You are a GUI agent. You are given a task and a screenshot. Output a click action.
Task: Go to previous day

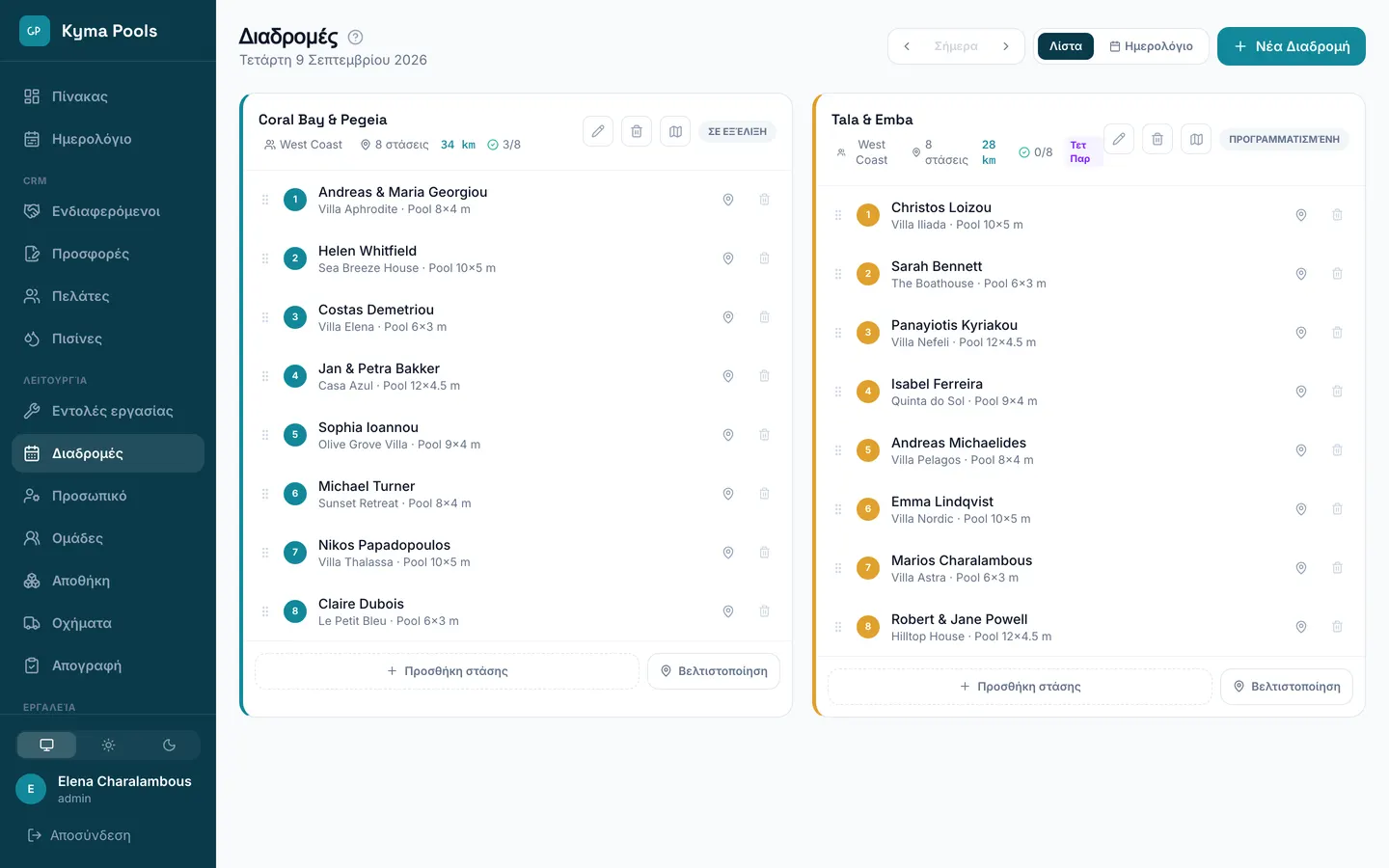click(907, 46)
